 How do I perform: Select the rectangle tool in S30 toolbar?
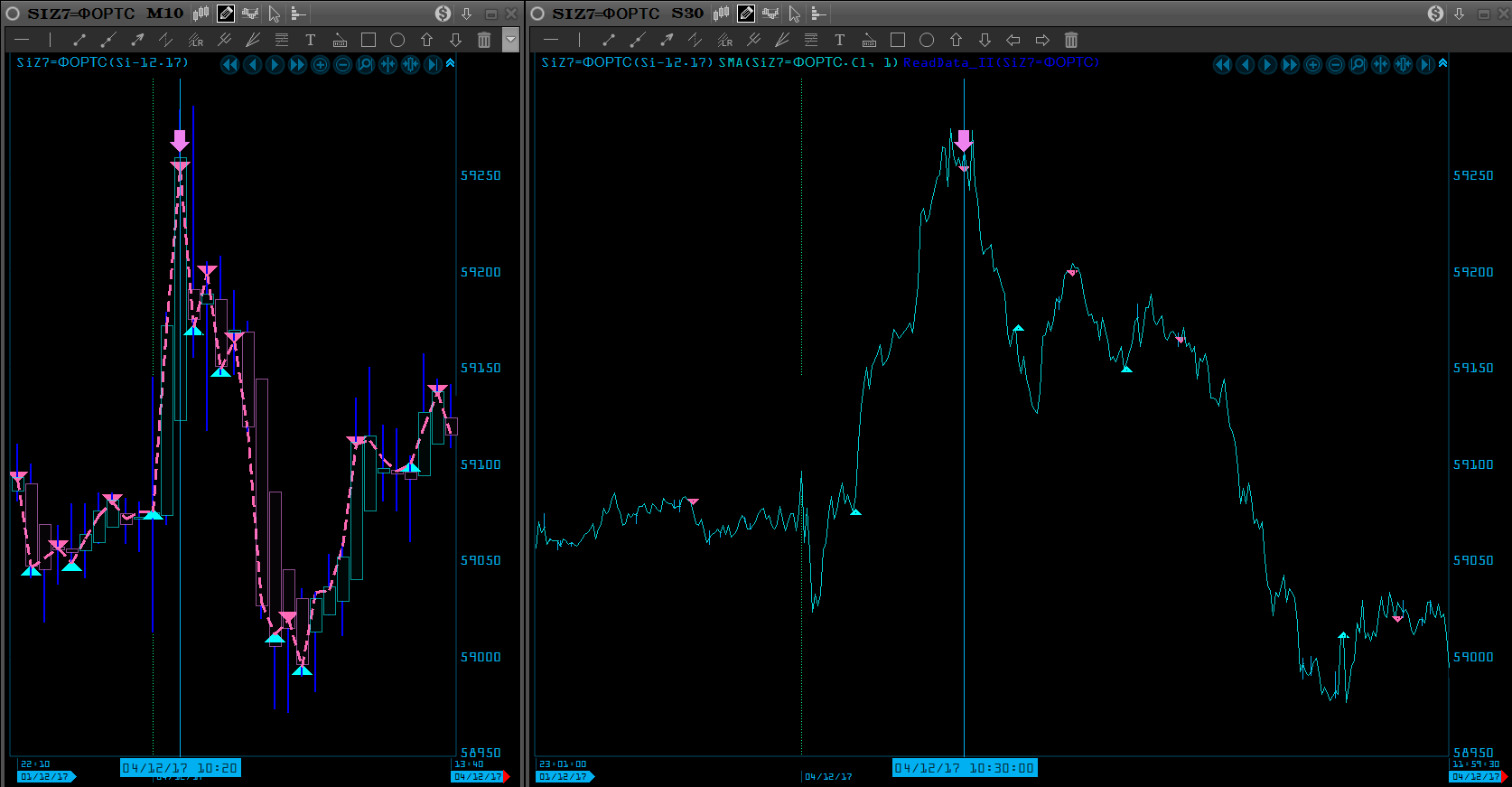click(897, 40)
